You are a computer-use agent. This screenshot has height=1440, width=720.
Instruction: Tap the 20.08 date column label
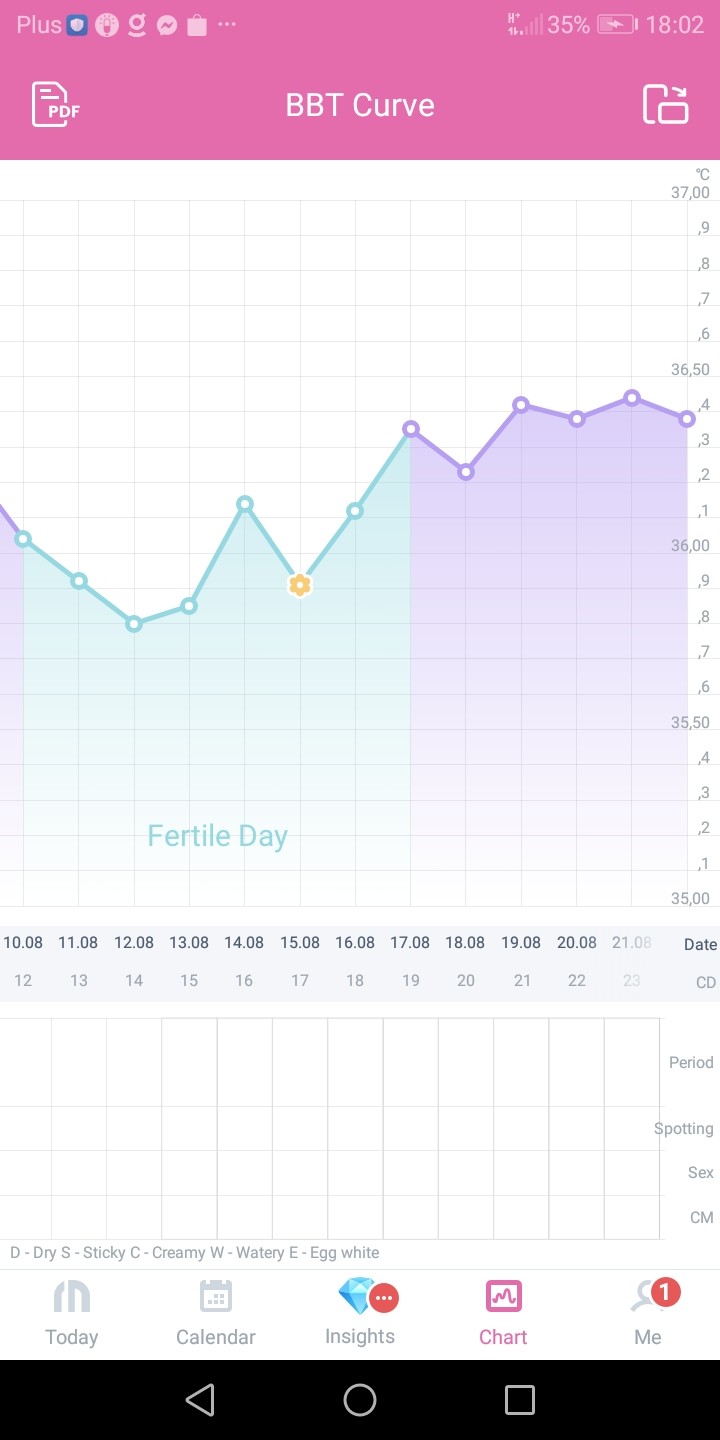pos(577,943)
